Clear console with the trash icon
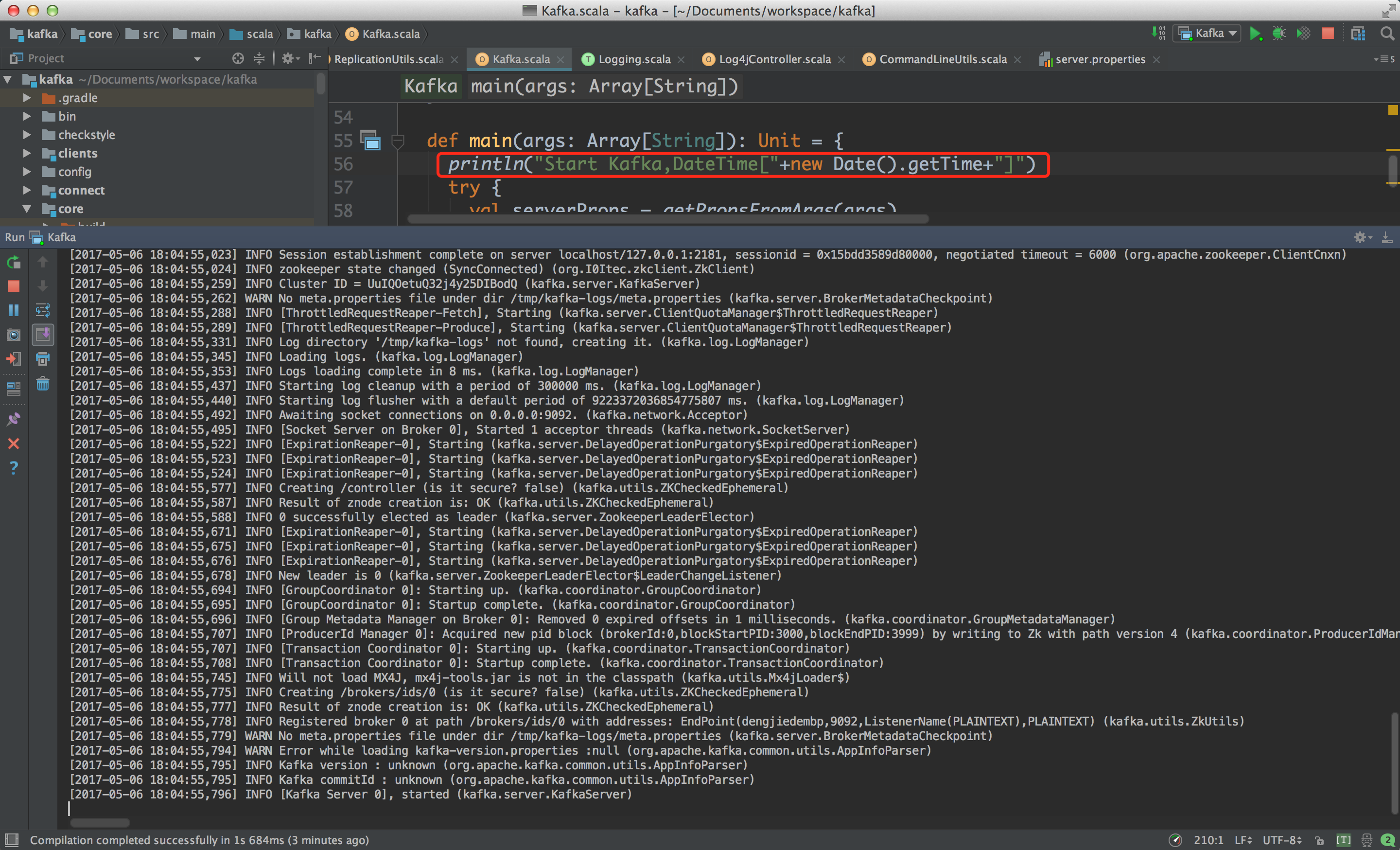 (43, 384)
